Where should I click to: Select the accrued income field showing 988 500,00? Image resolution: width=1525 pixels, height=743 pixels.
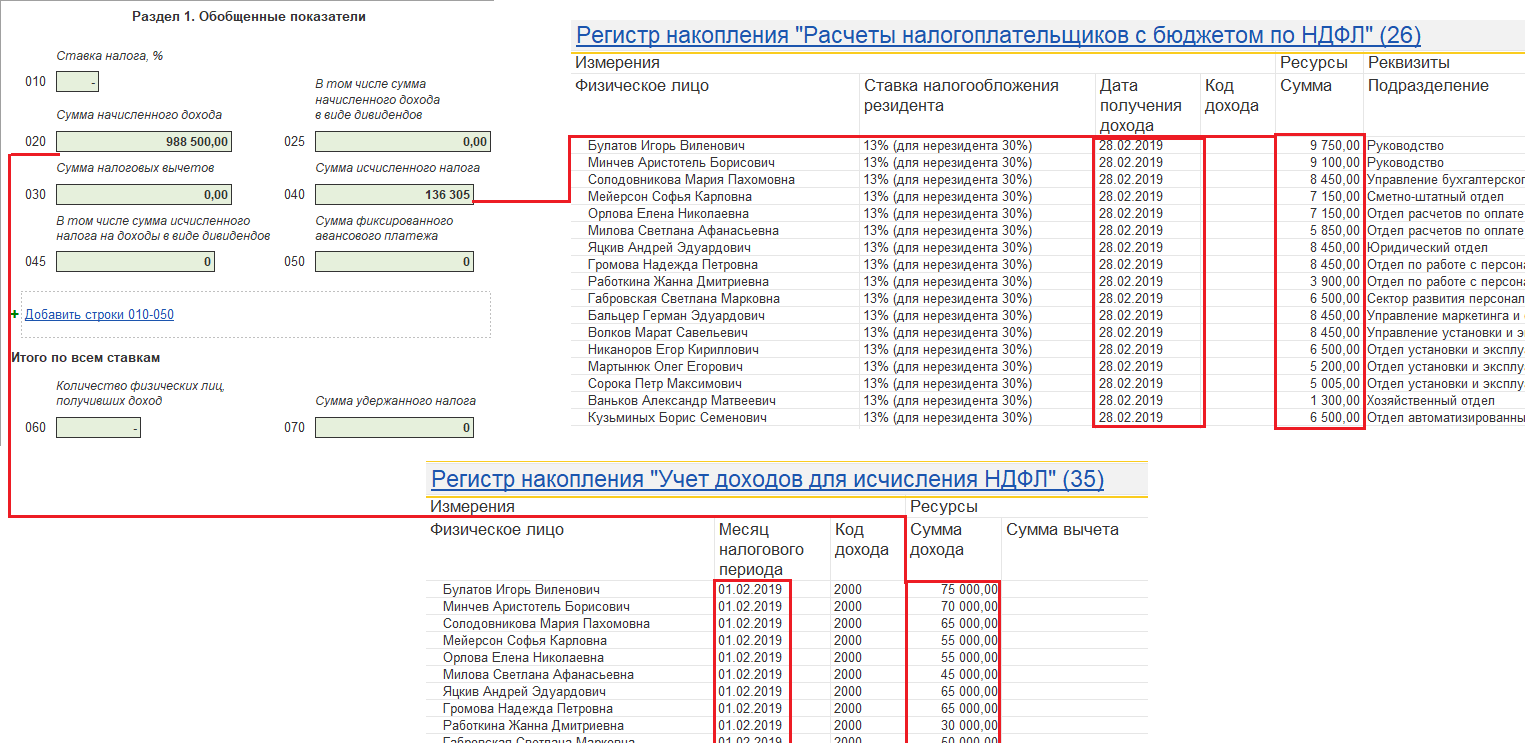pos(144,142)
